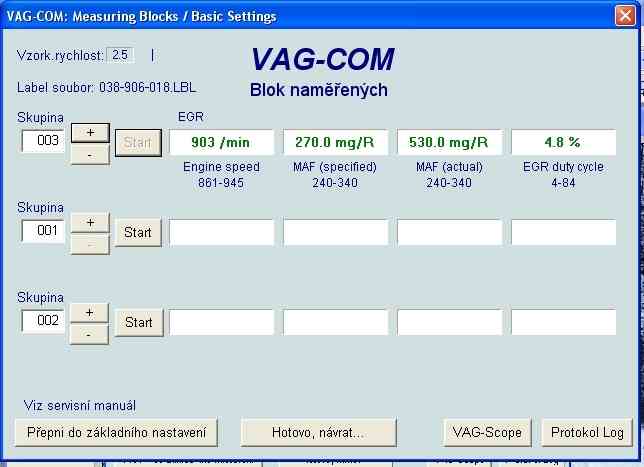Click the 903 /min engine speed value
The height and width of the screenshot is (467, 644).
[221, 143]
